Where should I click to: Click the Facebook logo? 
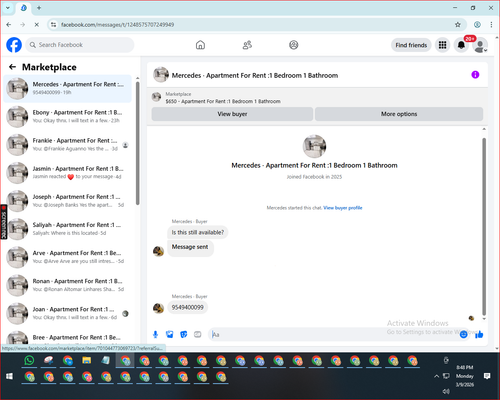14,45
